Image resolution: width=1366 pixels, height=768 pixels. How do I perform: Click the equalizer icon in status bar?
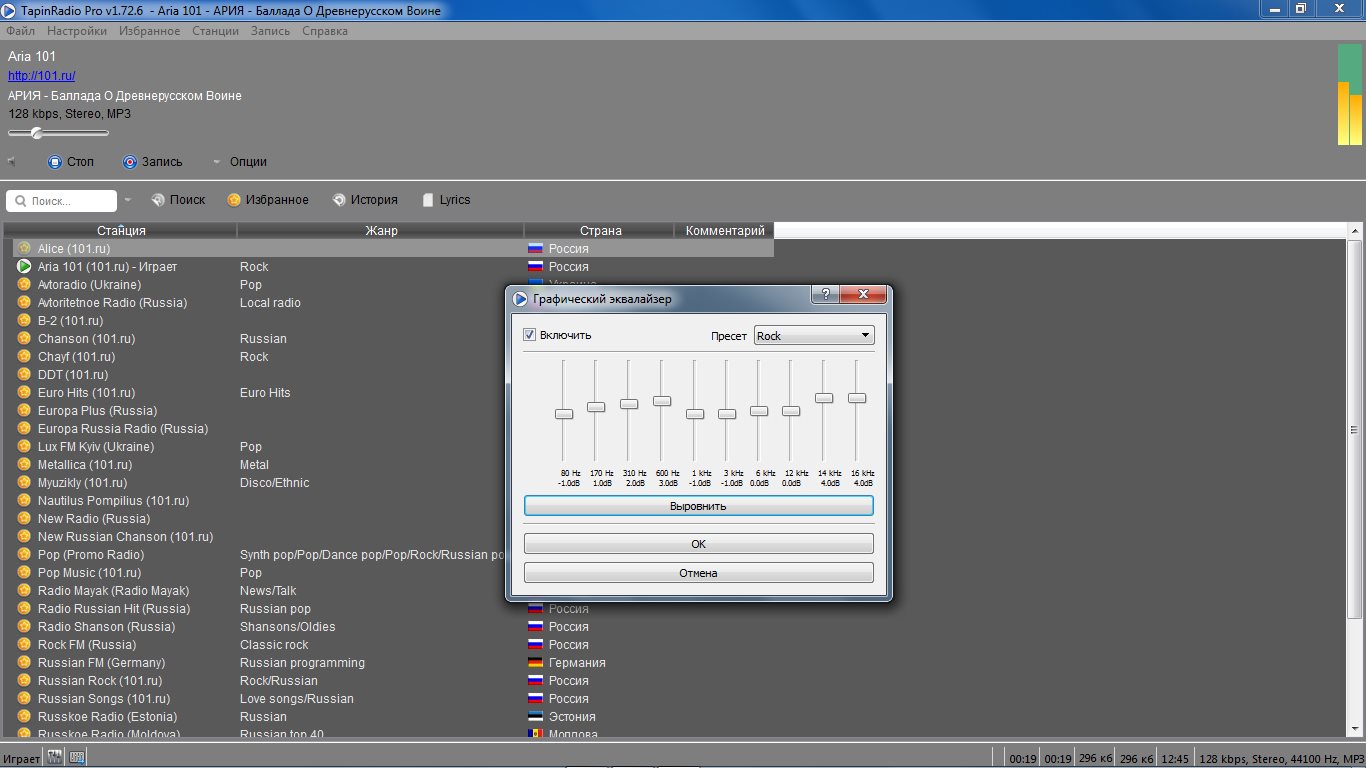click(x=55, y=757)
